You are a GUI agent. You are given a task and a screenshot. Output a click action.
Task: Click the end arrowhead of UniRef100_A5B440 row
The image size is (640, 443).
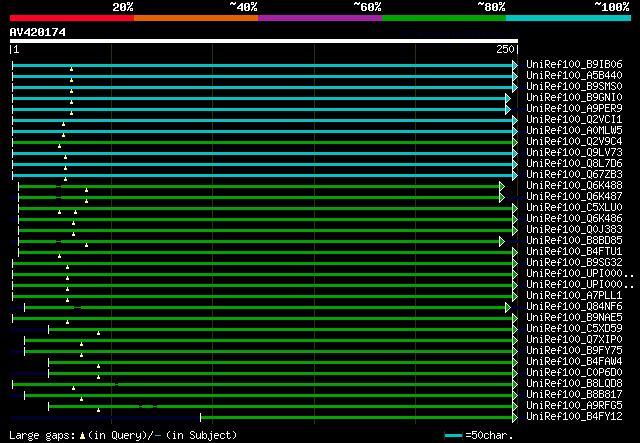coord(515,76)
